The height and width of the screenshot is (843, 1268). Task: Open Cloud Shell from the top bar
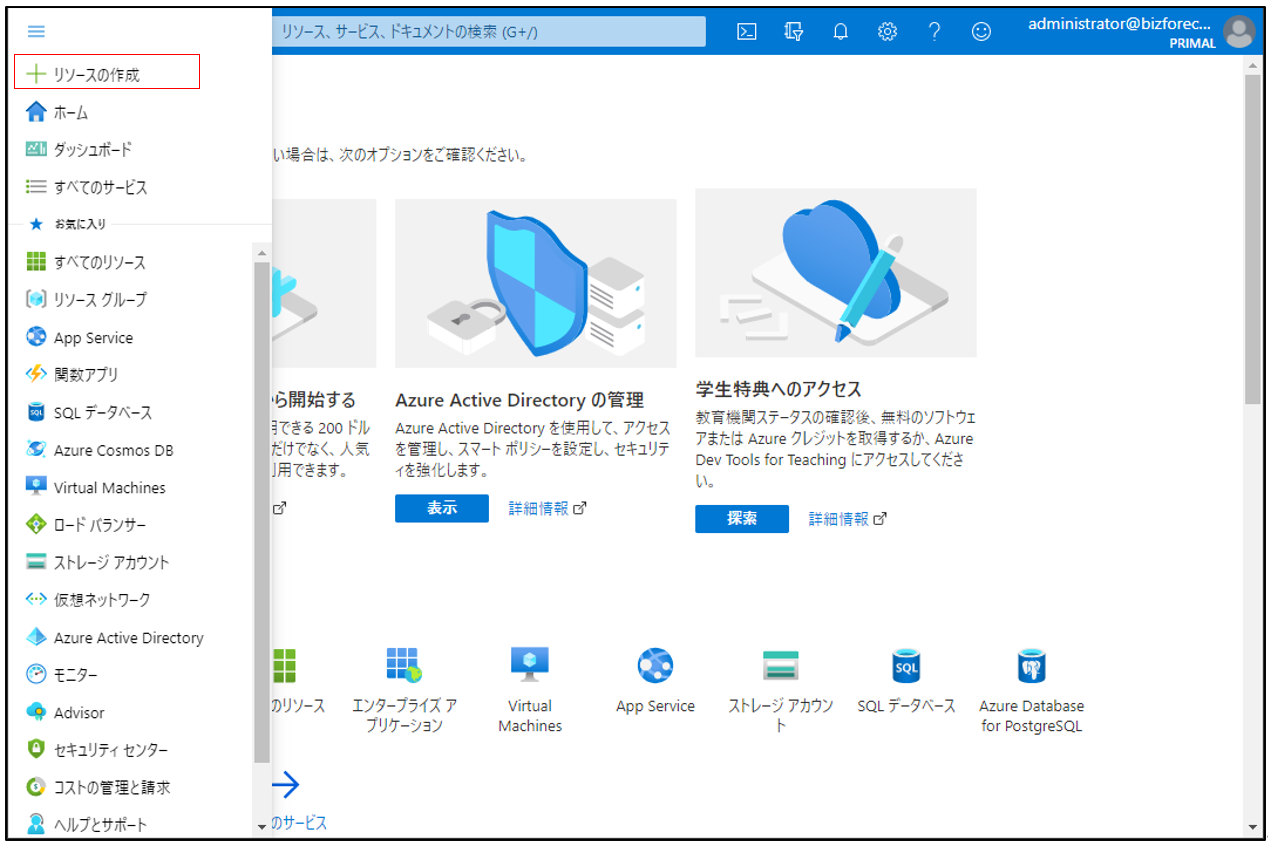746,31
